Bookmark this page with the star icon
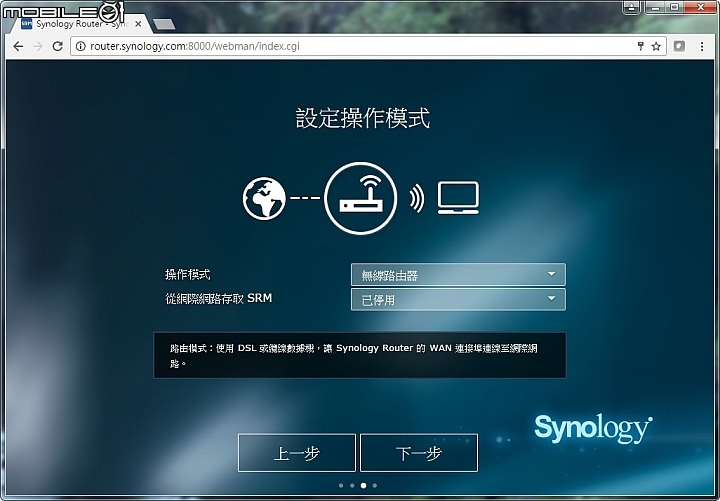 tap(656, 46)
